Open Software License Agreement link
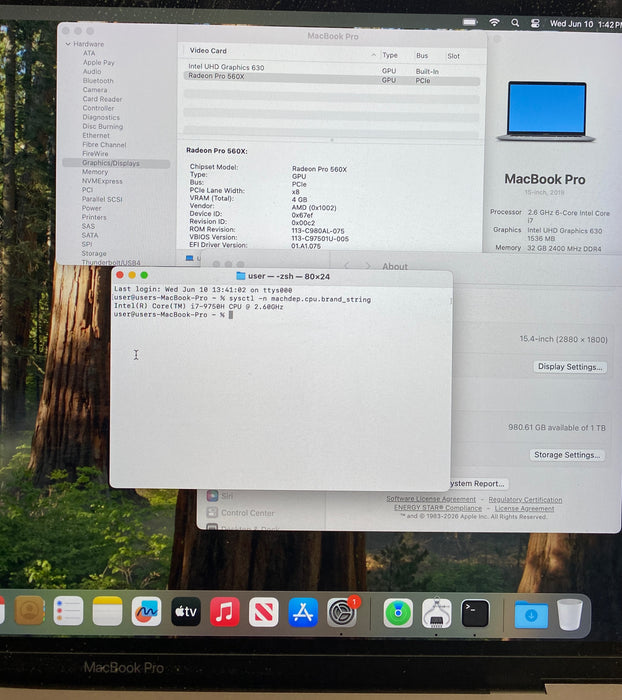The image size is (622, 700). tap(431, 499)
